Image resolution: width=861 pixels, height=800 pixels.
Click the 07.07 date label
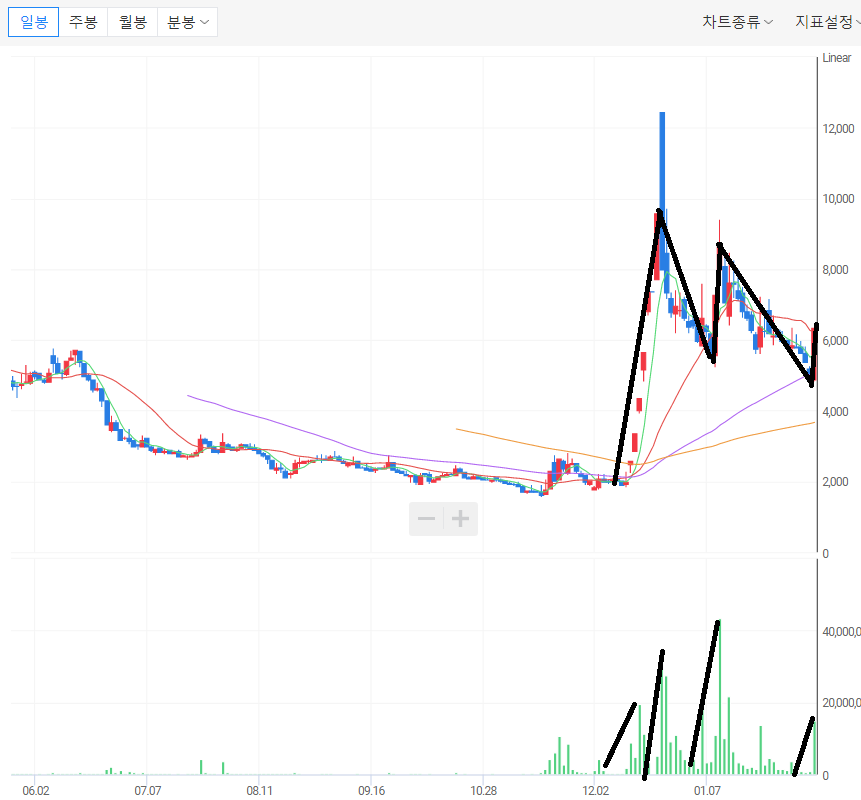click(x=148, y=791)
